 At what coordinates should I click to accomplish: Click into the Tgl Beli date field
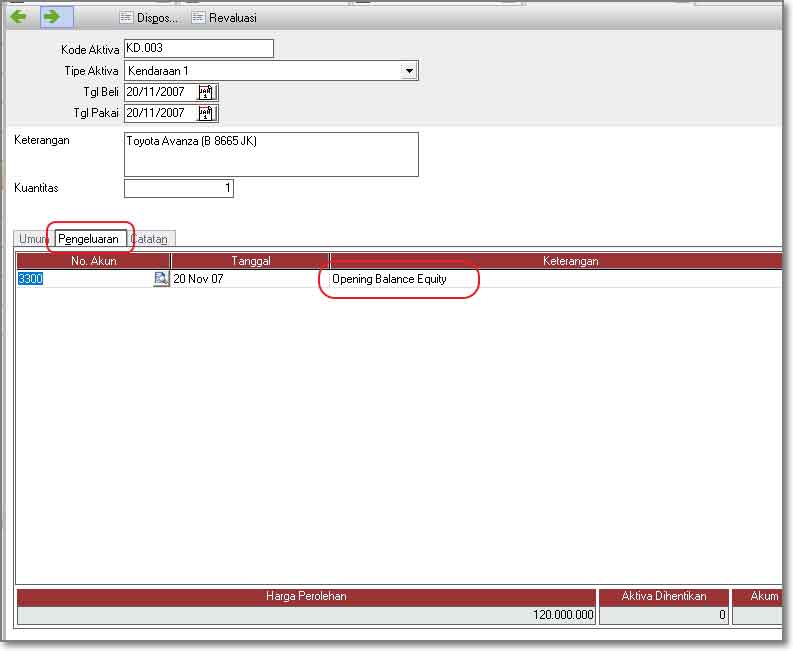pos(160,92)
